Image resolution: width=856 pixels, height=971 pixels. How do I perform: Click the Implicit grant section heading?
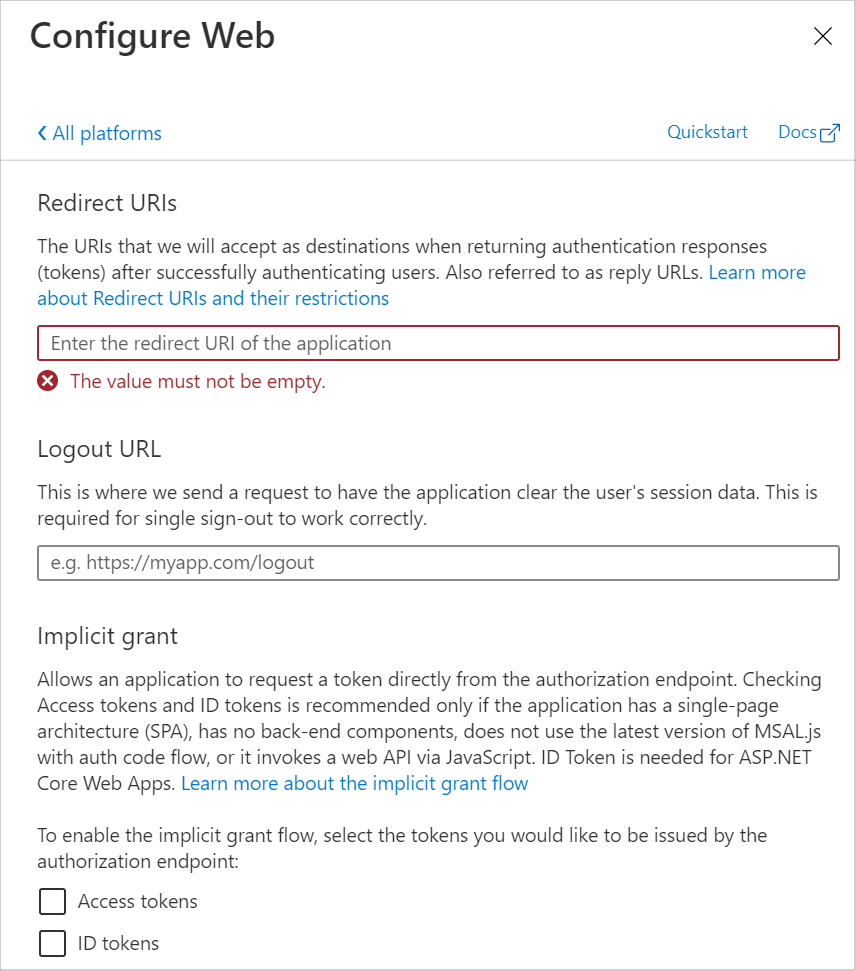pyautogui.click(x=107, y=636)
